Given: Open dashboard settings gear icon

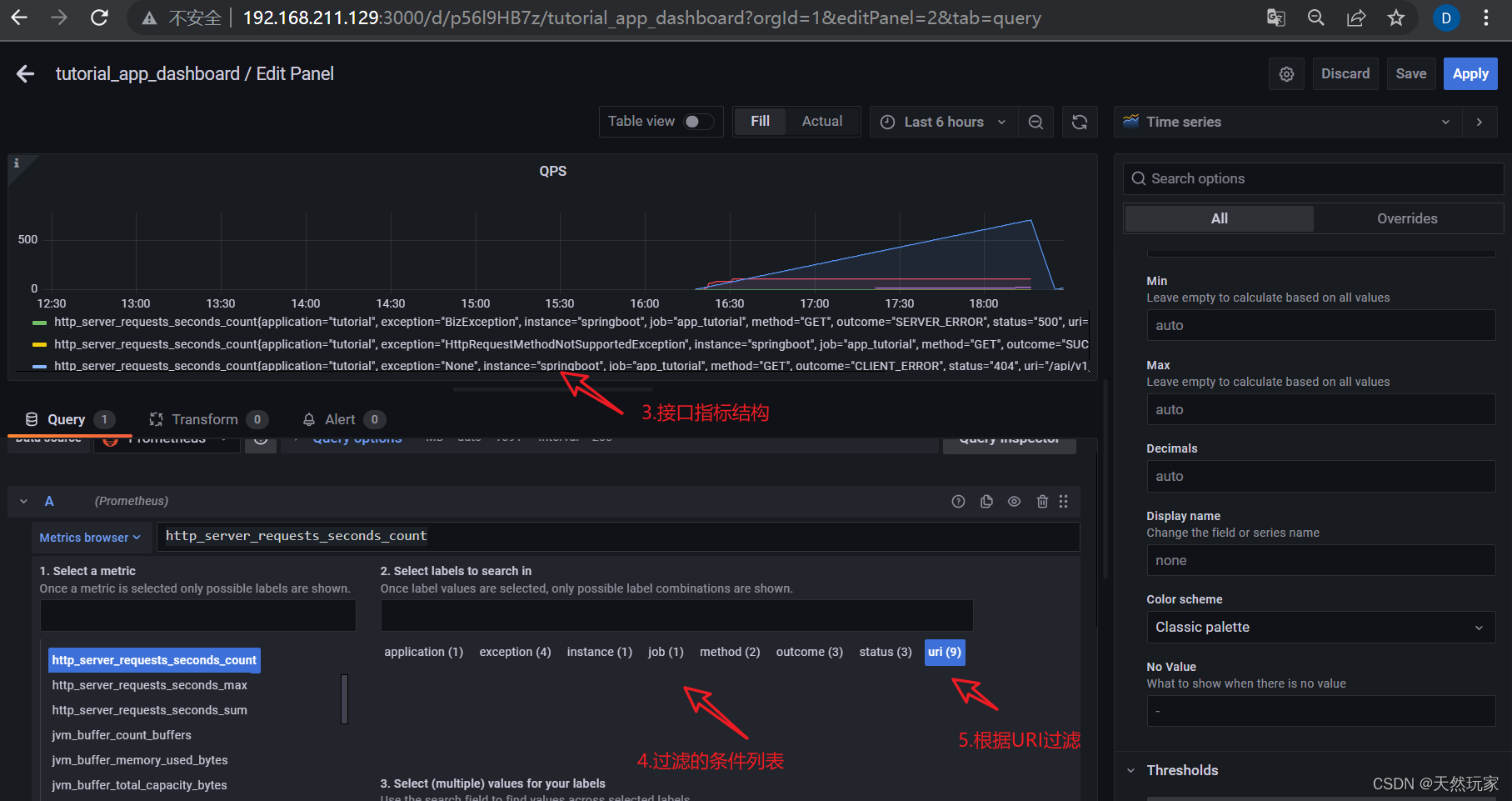Looking at the screenshot, I should 1286,74.
